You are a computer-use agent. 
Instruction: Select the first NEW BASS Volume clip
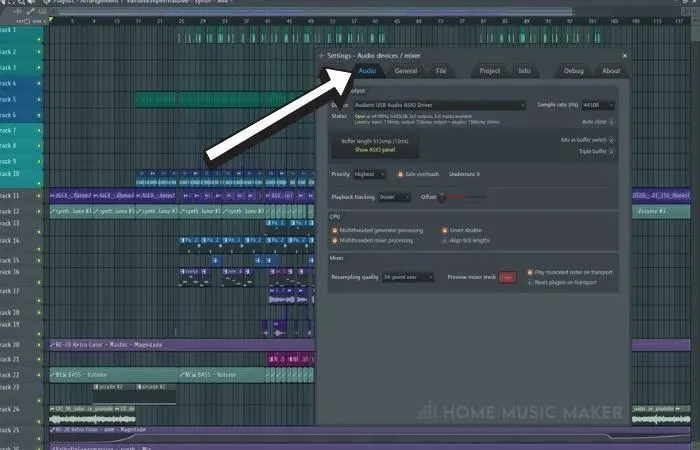pos(114,375)
